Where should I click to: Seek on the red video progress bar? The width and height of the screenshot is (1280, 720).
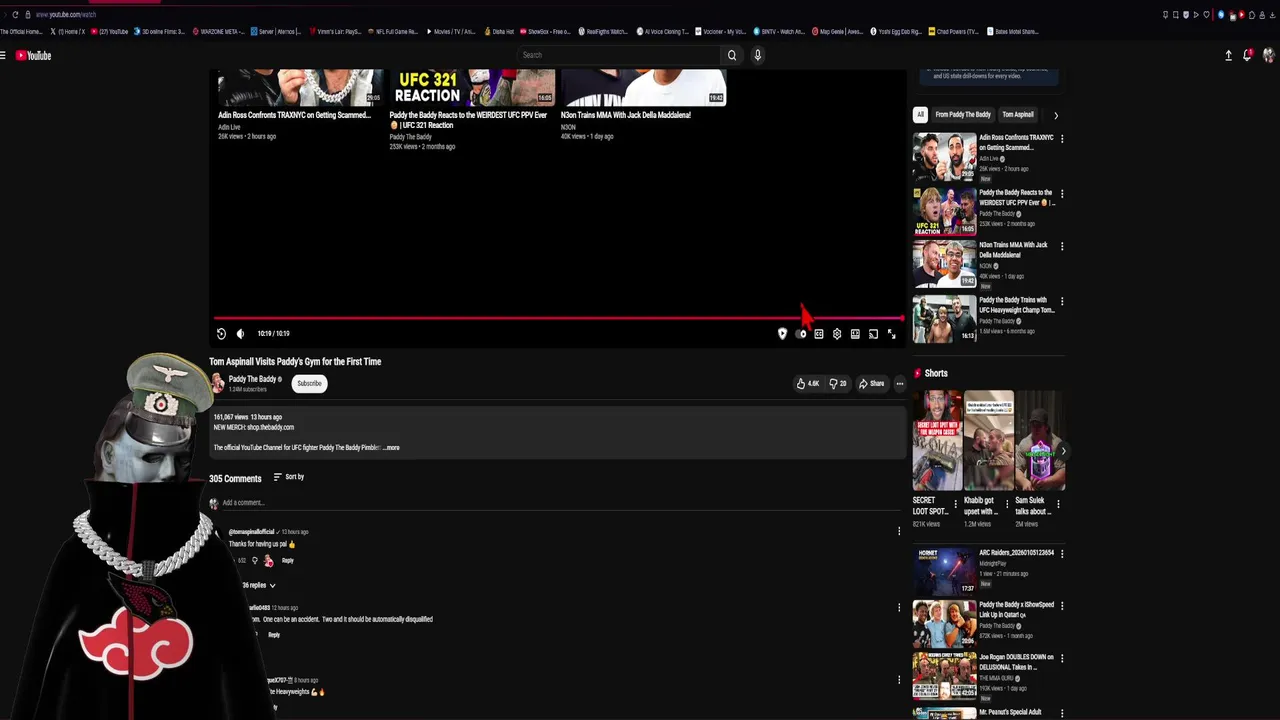(558, 319)
